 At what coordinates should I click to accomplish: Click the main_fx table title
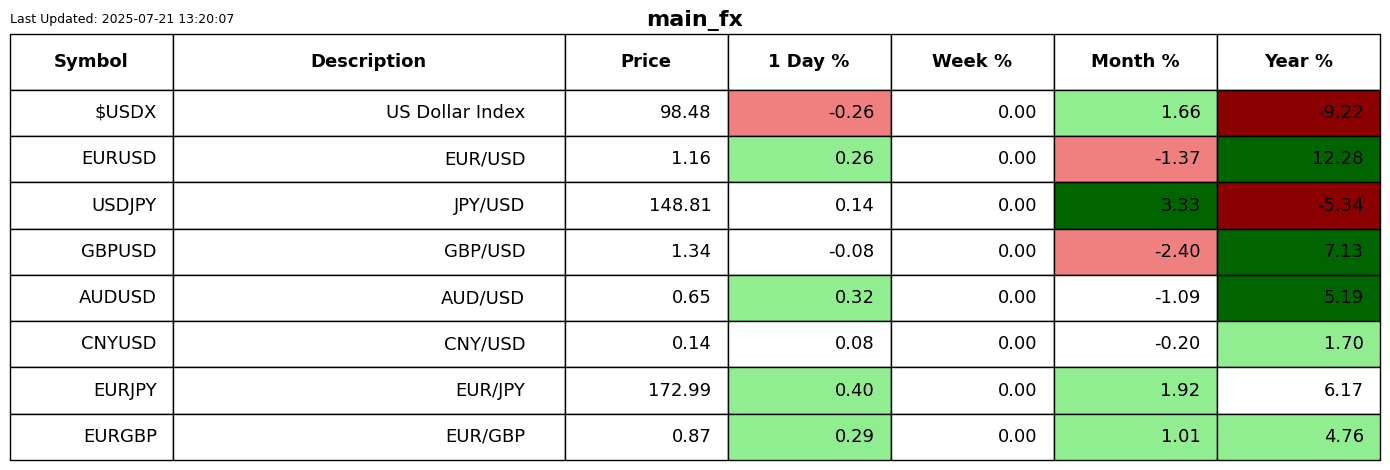(694, 19)
